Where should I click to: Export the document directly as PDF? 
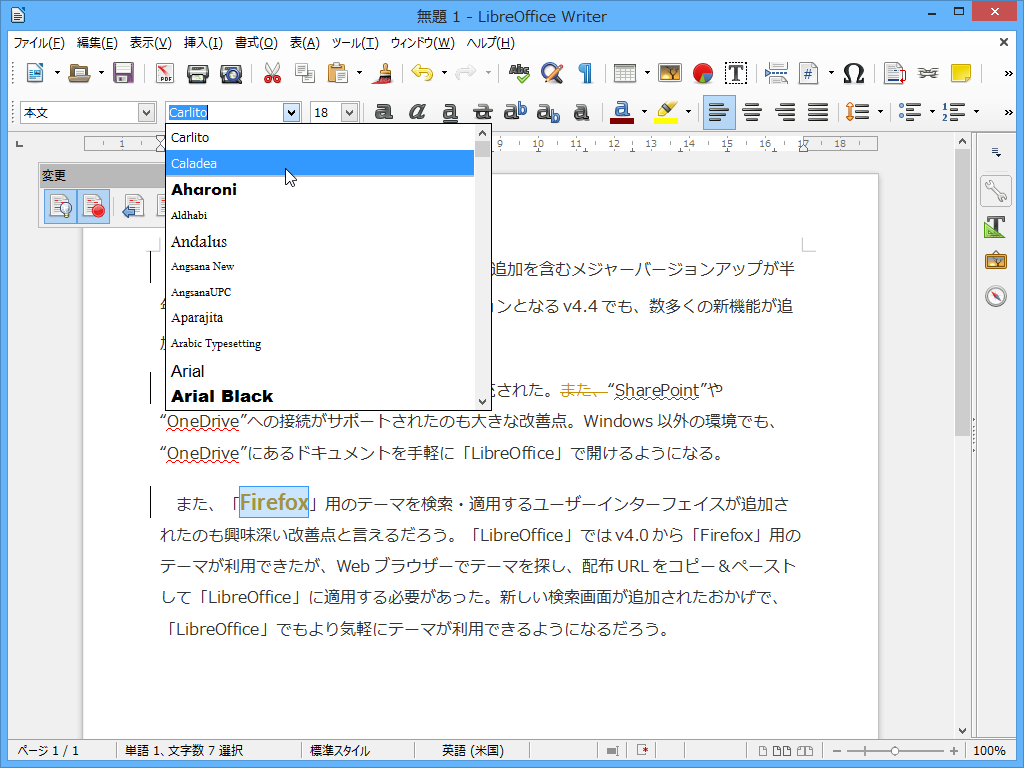166,72
